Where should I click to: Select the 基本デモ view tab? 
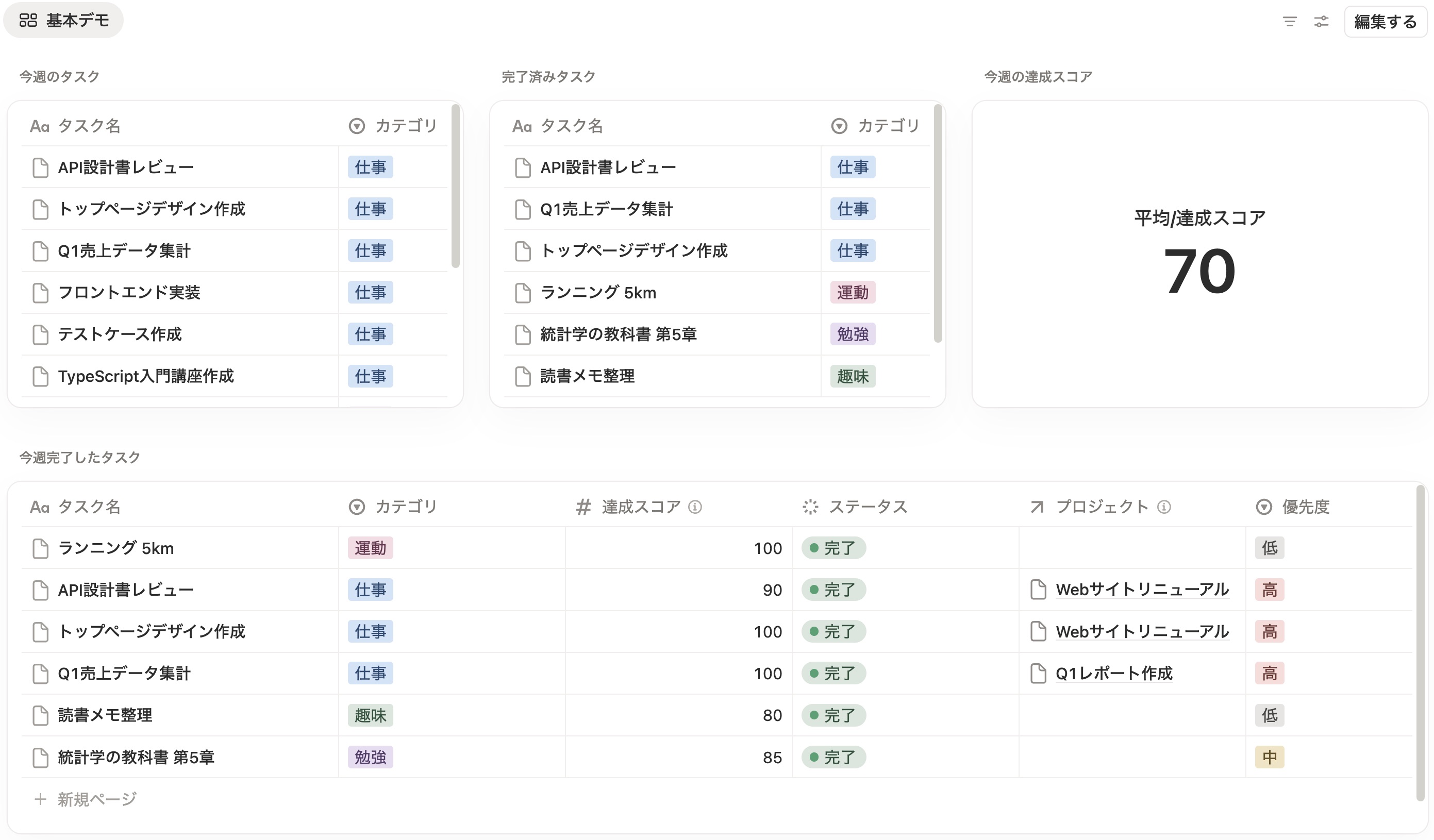point(77,20)
